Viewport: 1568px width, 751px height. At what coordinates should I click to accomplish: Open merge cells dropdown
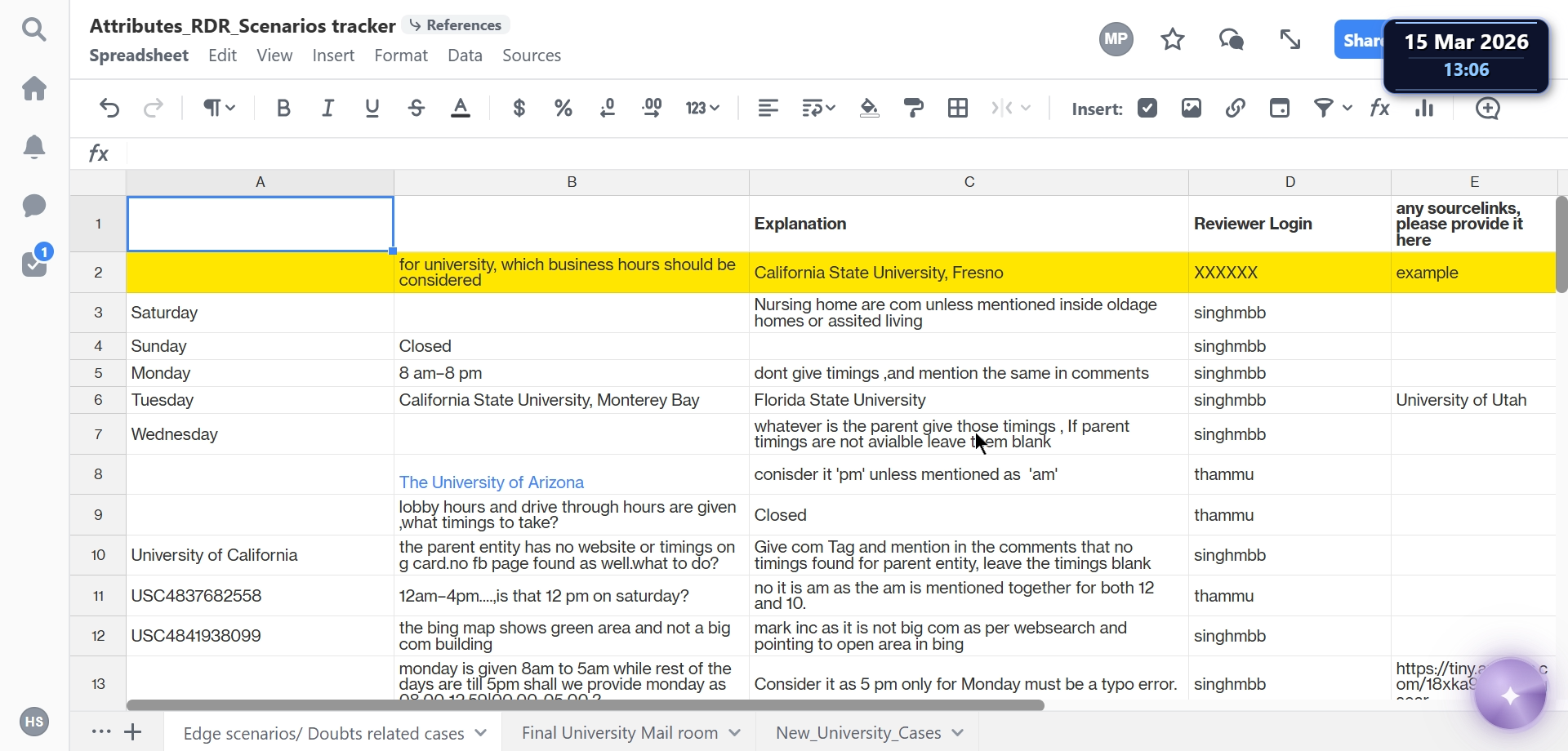1011,108
